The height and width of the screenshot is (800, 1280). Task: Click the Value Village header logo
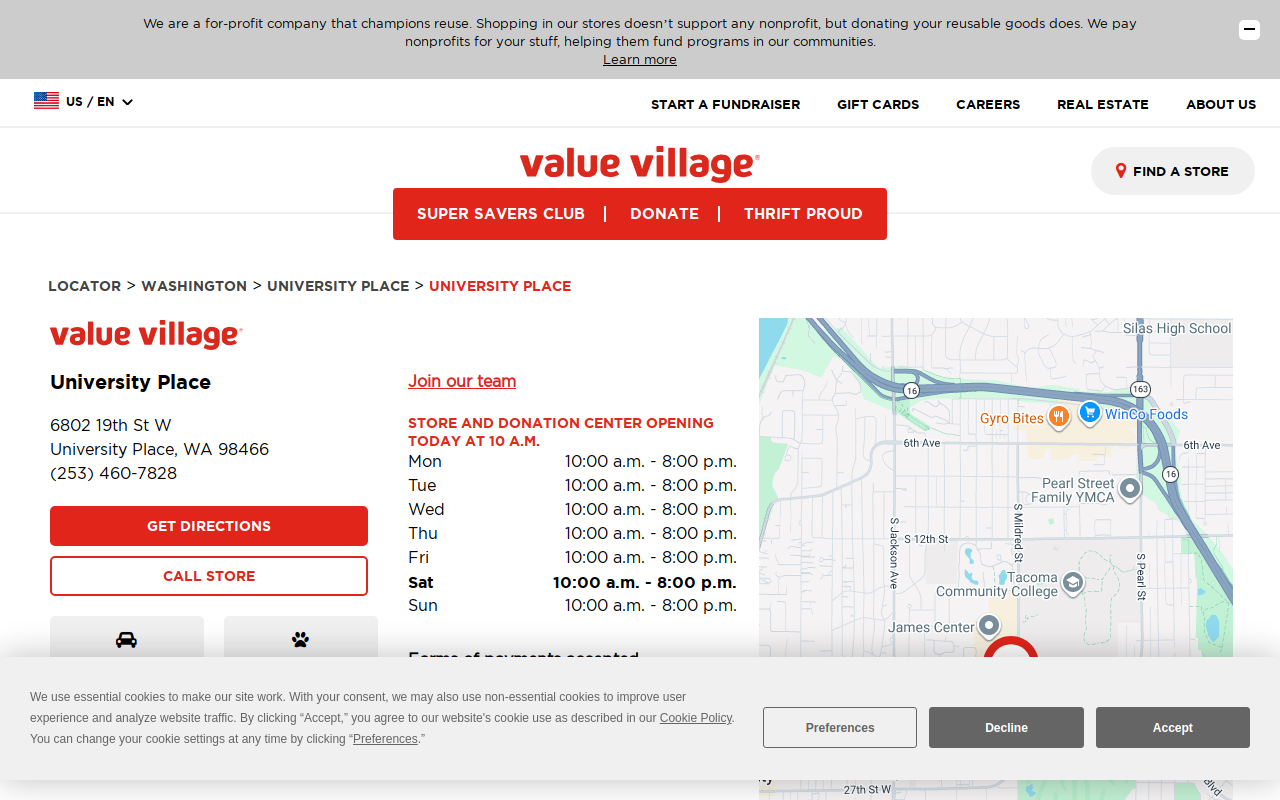640,164
